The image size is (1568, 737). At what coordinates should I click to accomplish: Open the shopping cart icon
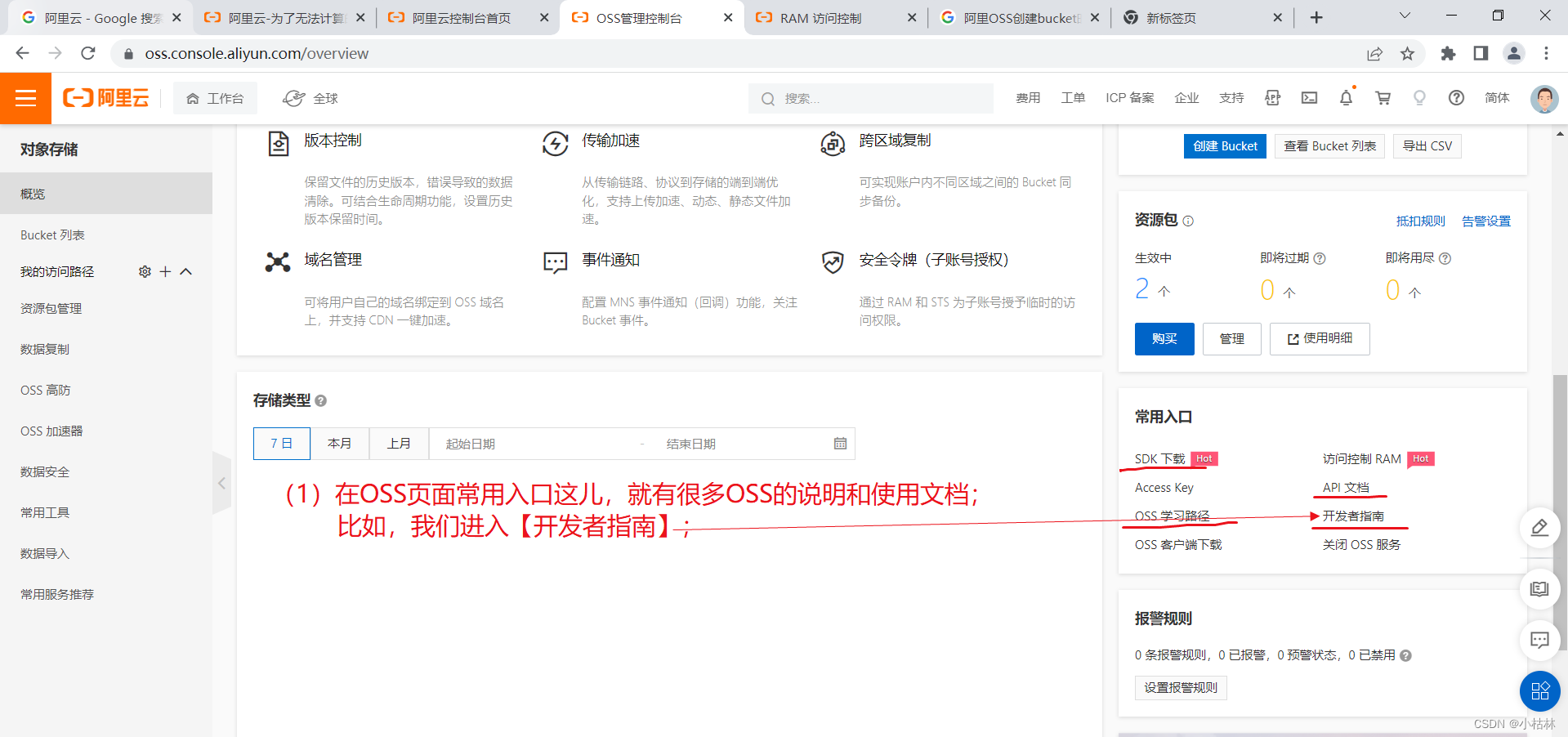1383,98
